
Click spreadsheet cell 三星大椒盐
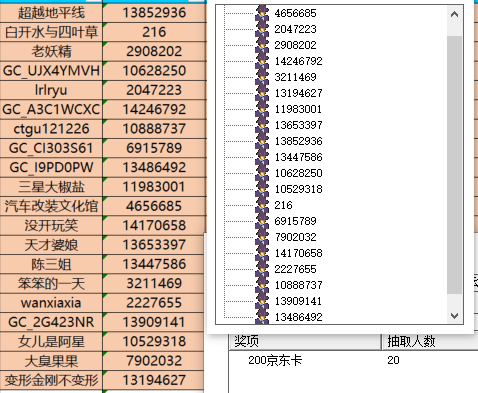(x=51, y=187)
